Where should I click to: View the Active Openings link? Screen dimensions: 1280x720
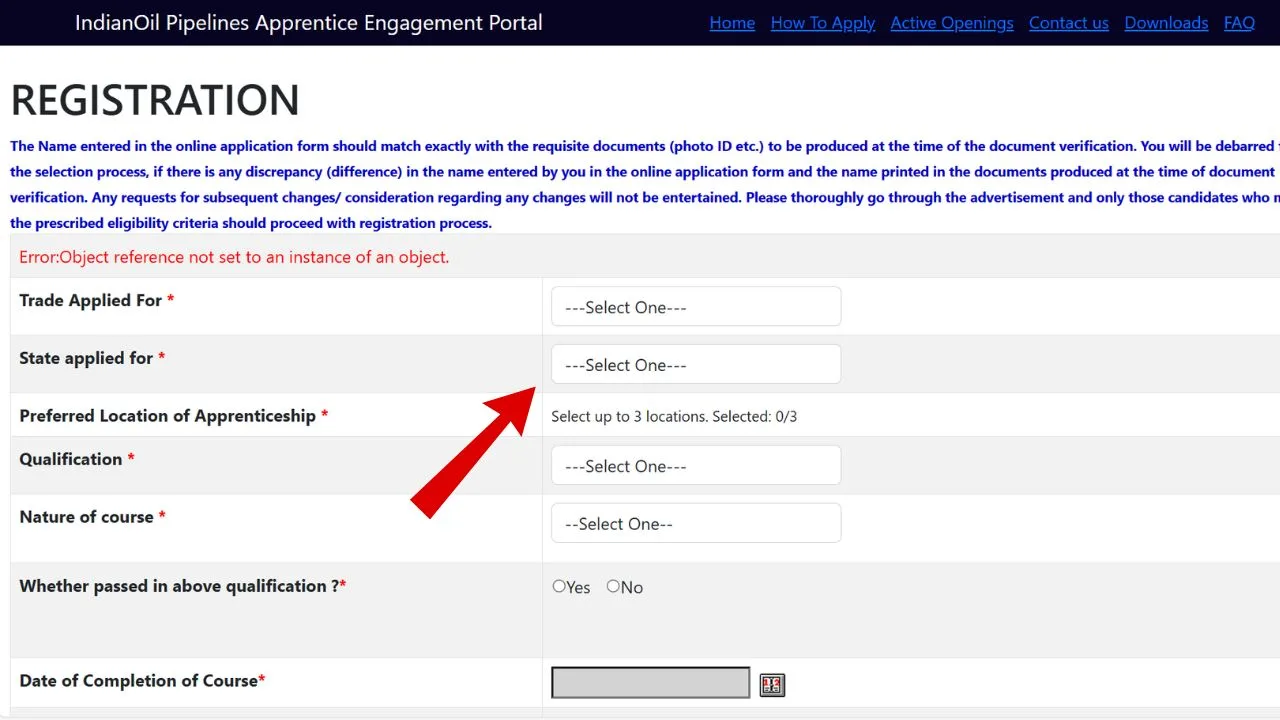click(952, 23)
